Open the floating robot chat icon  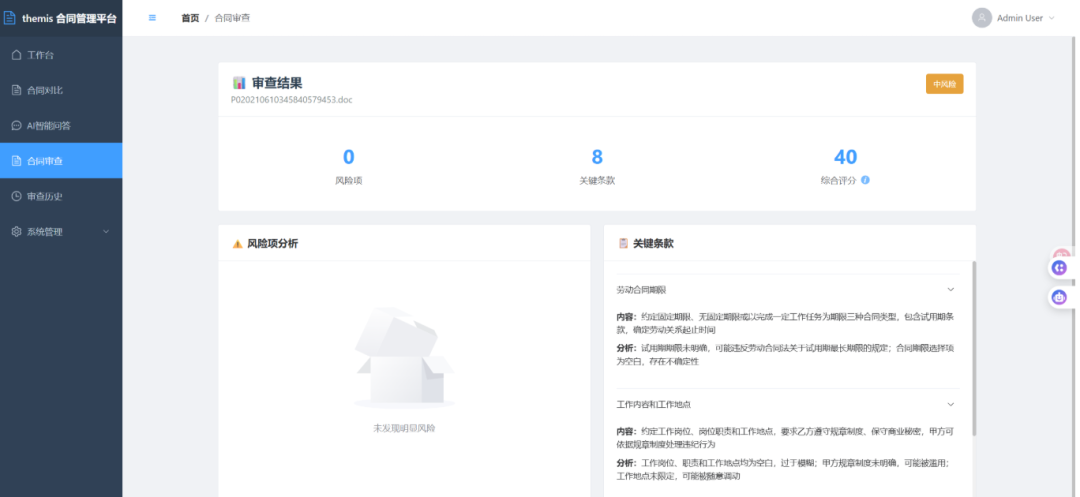[x=1059, y=297]
